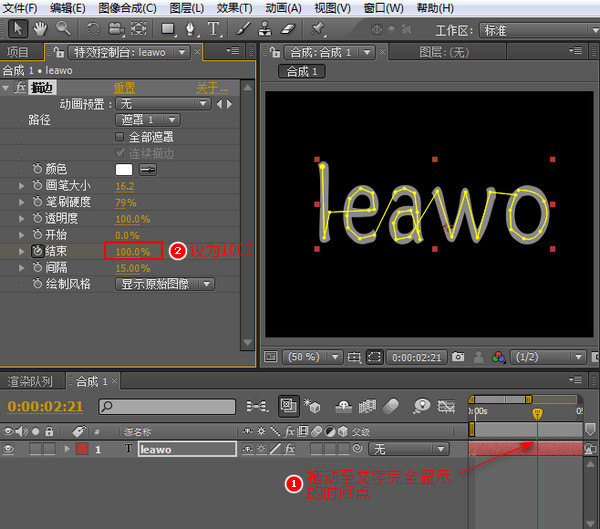Toggle stopwatch for 开始 property
The width and height of the screenshot is (600, 529).
(x=37, y=234)
